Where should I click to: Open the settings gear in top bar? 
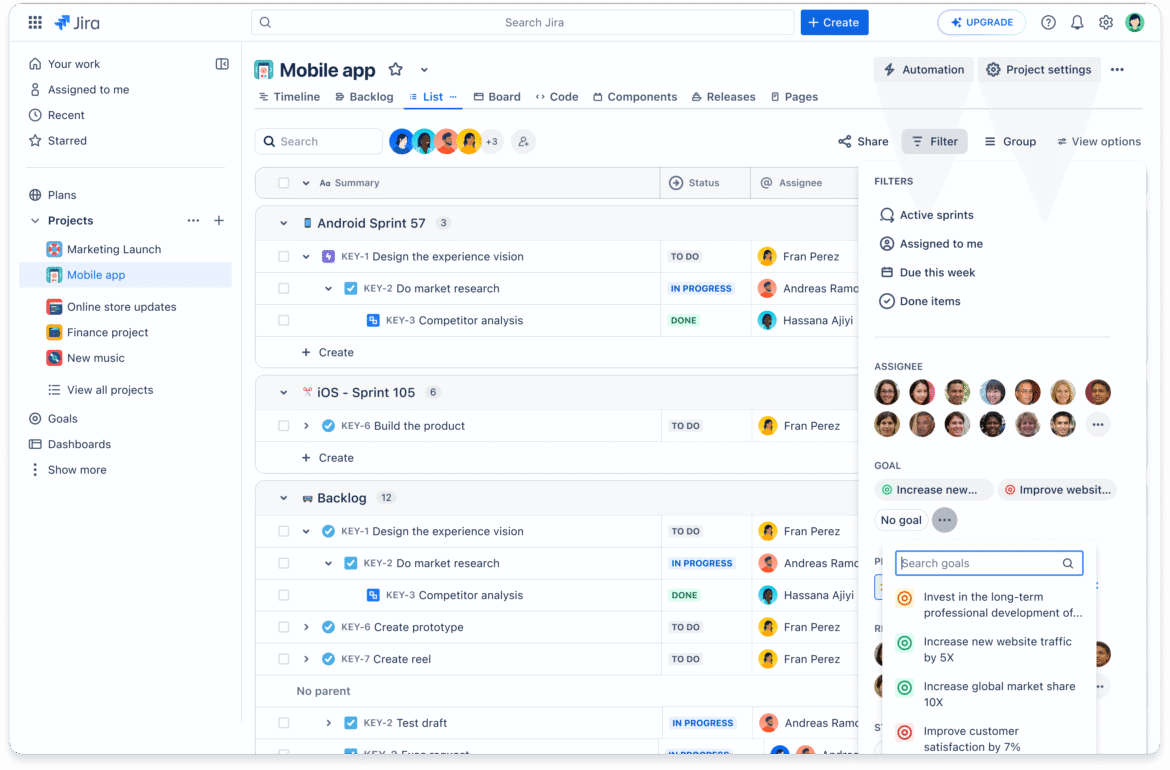click(x=1106, y=22)
